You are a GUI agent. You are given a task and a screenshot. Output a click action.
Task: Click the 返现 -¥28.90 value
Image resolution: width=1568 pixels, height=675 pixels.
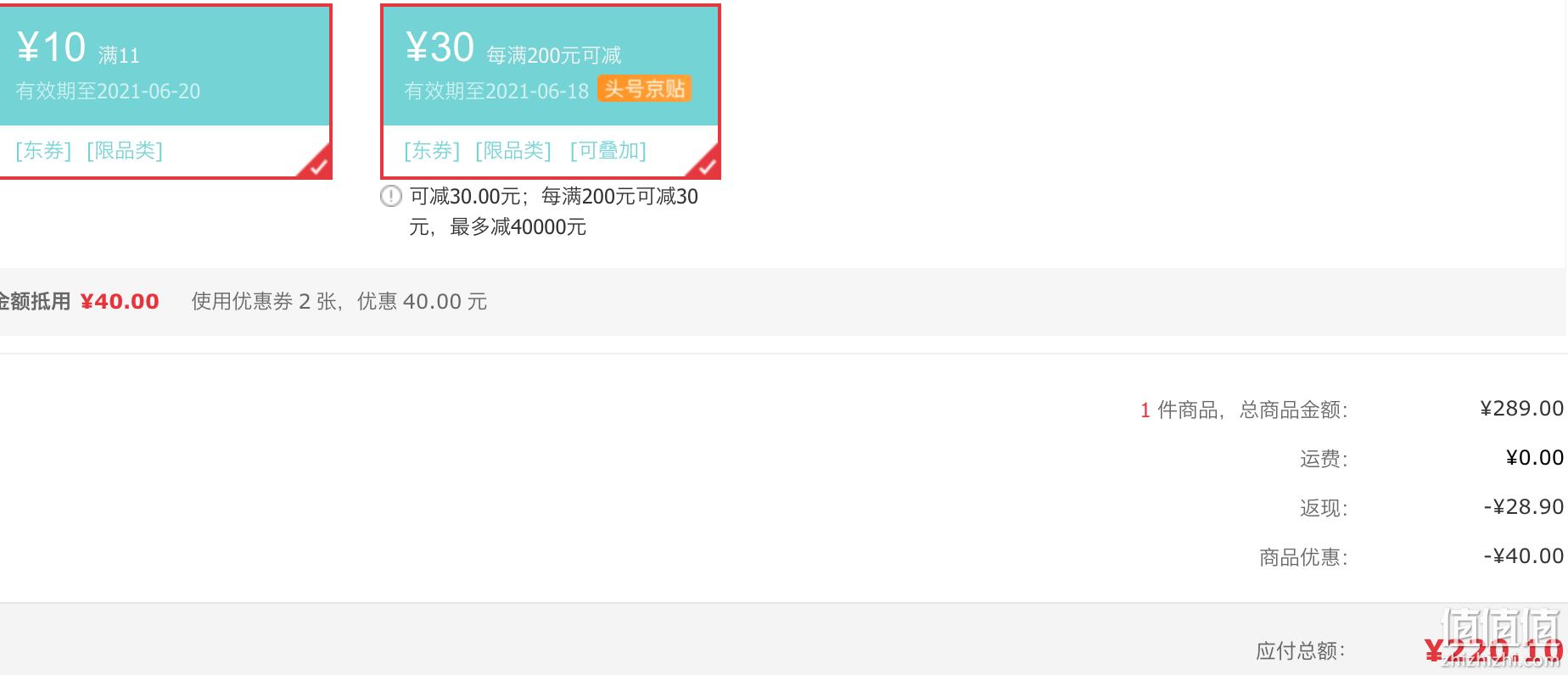click(1523, 507)
